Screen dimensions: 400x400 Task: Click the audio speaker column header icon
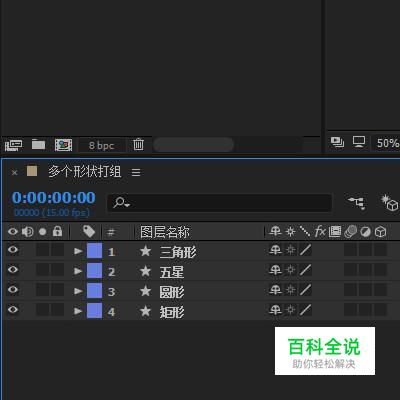pyautogui.click(x=28, y=231)
